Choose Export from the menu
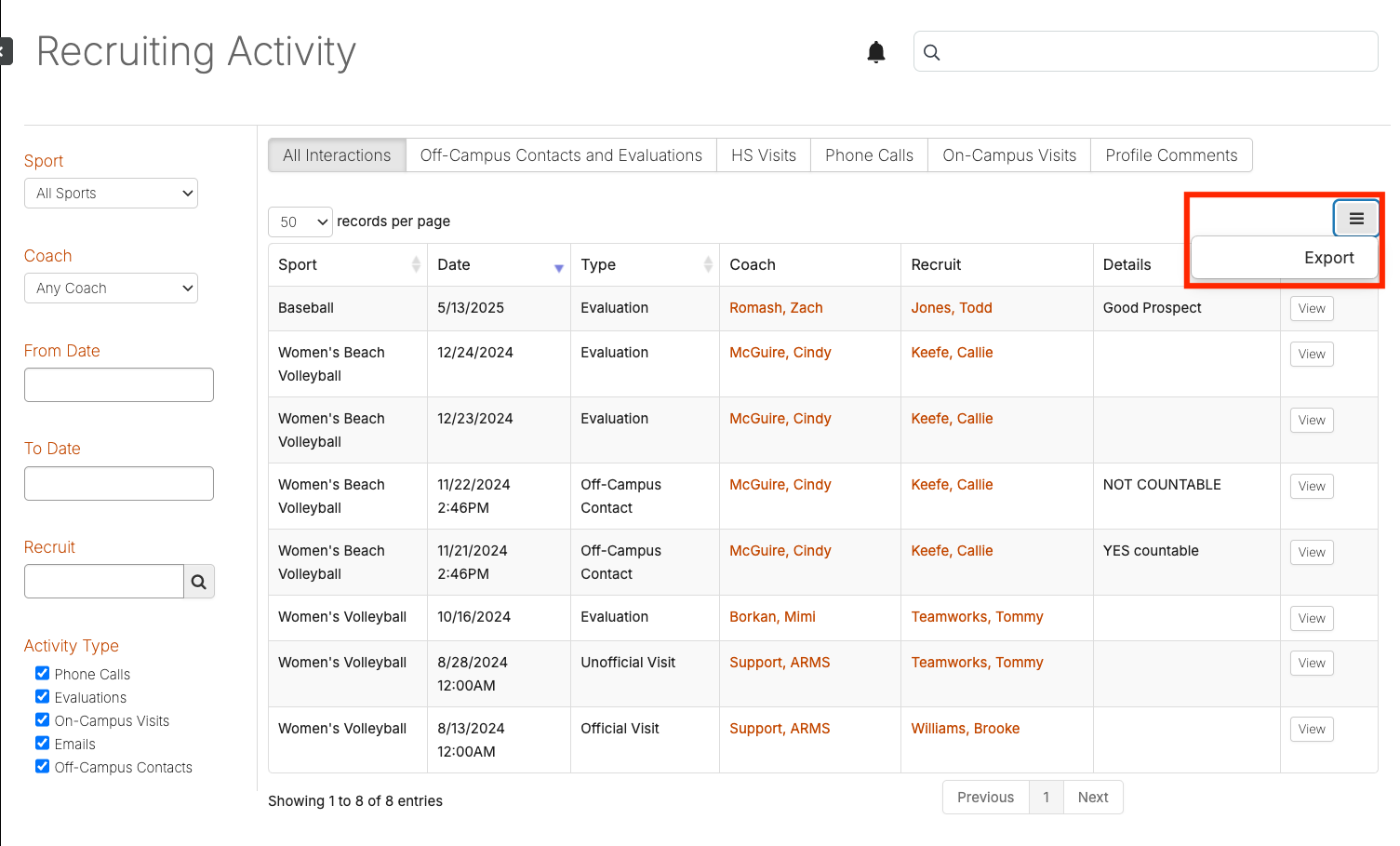The image size is (1400, 846). 1285,258
